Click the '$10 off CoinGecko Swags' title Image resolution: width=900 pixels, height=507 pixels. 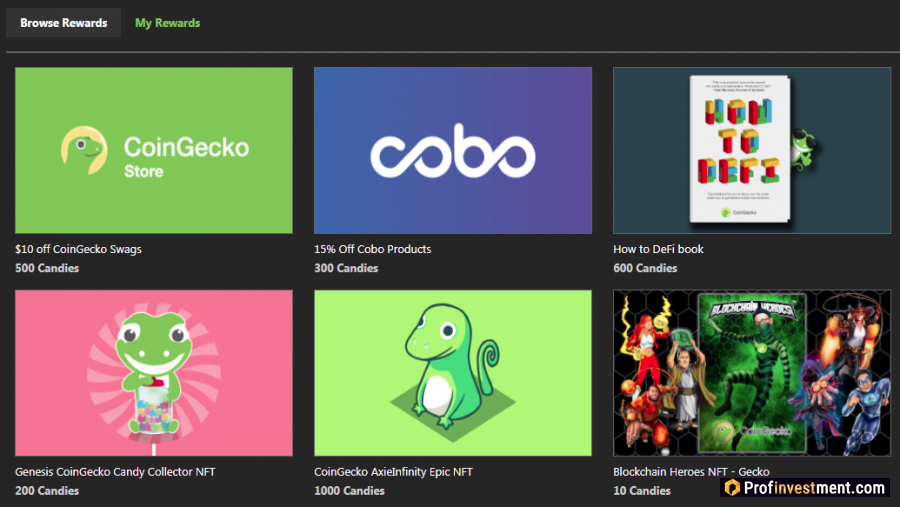tap(78, 249)
